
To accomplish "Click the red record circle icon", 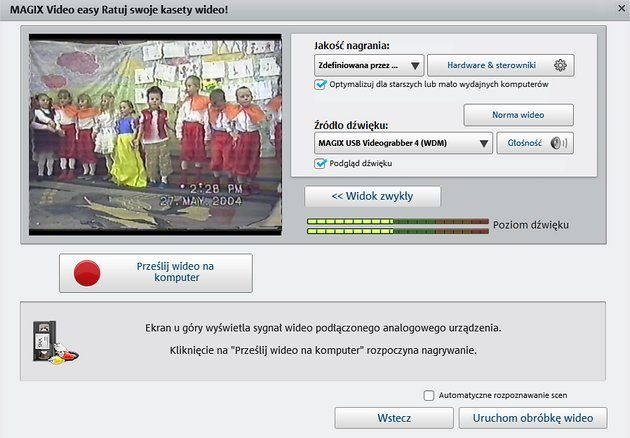I will (87, 273).
